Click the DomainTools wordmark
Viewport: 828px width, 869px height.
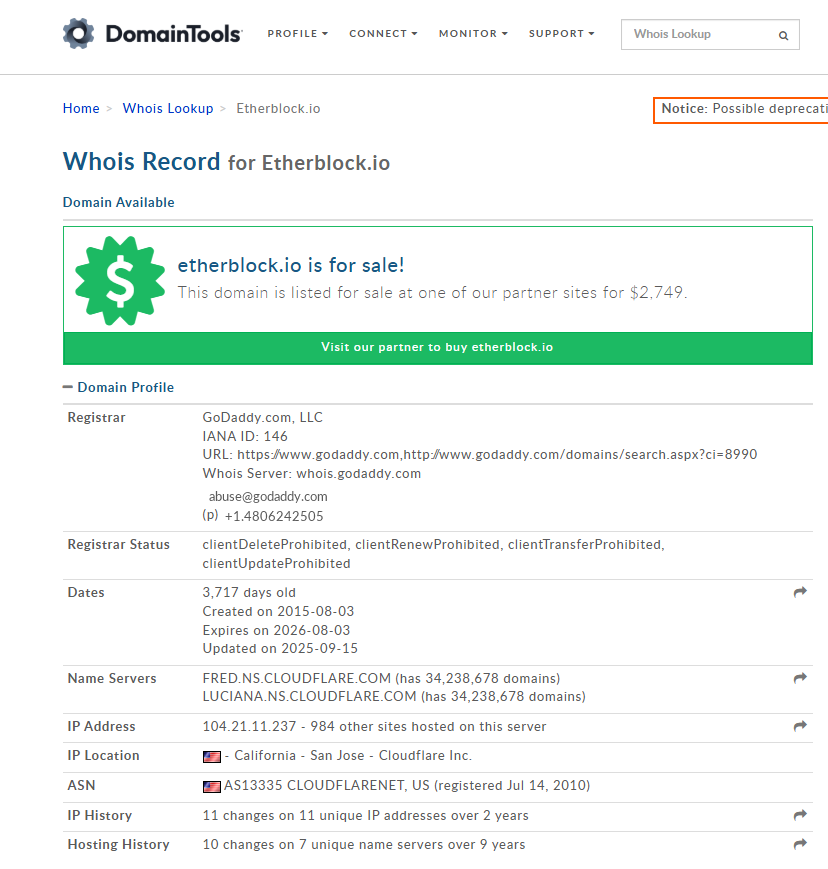pos(174,34)
